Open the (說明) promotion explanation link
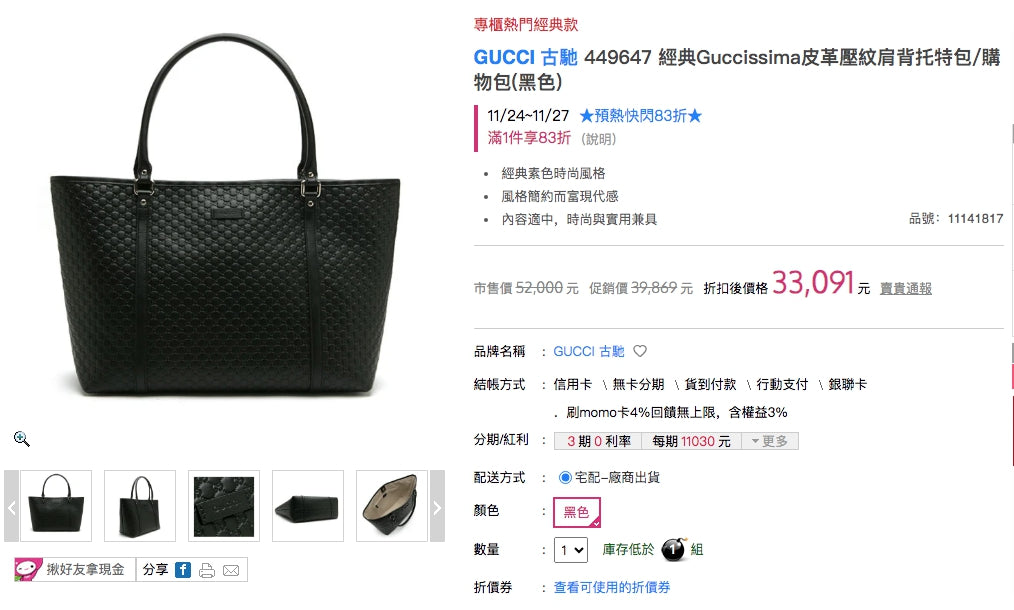The height and width of the screenshot is (610, 1014). click(x=598, y=139)
